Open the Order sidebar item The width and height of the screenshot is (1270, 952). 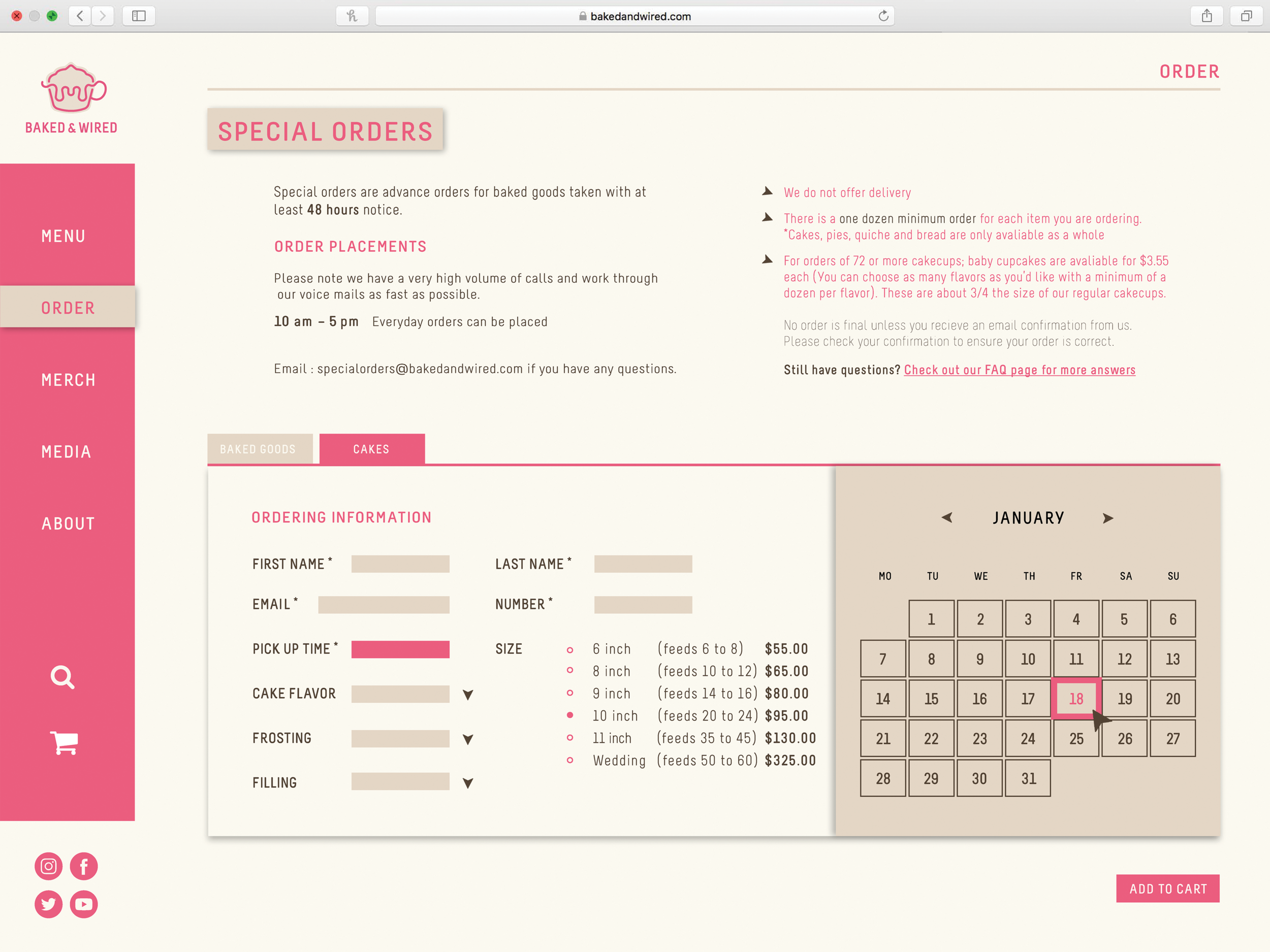click(67, 307)
